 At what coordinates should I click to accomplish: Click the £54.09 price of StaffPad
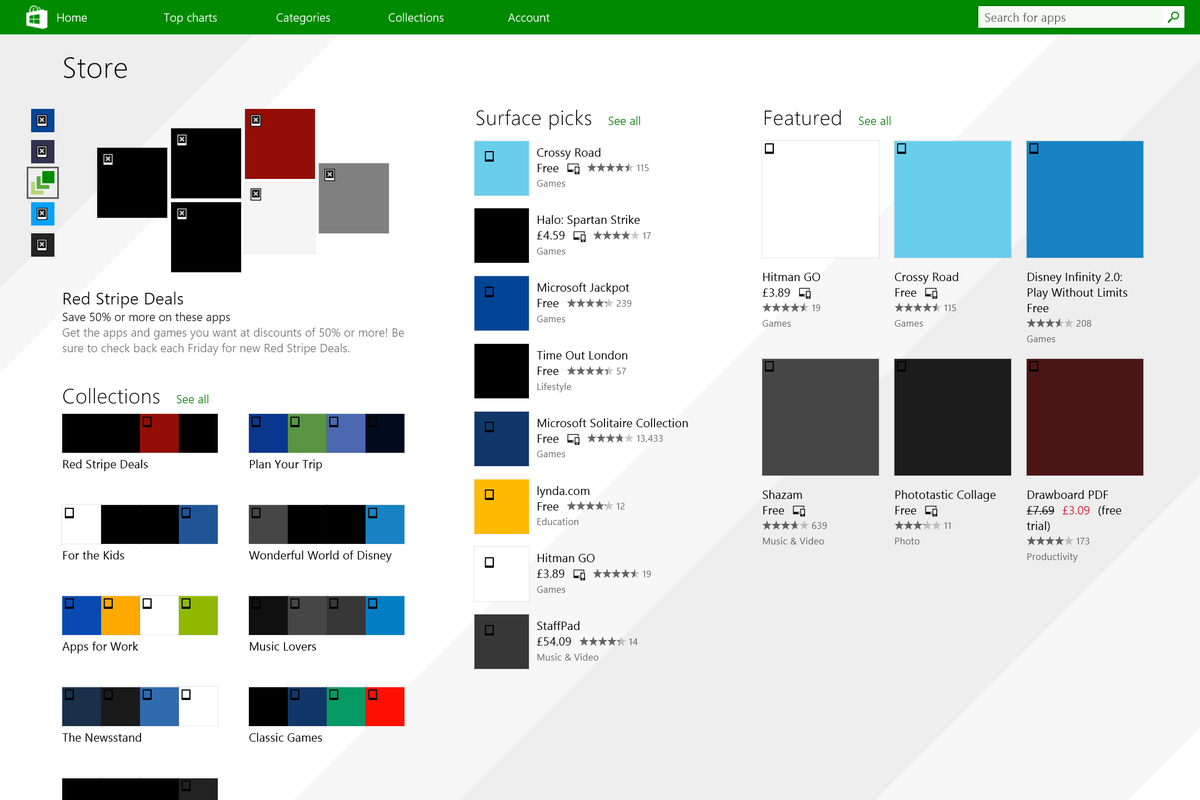coord(554,642)
